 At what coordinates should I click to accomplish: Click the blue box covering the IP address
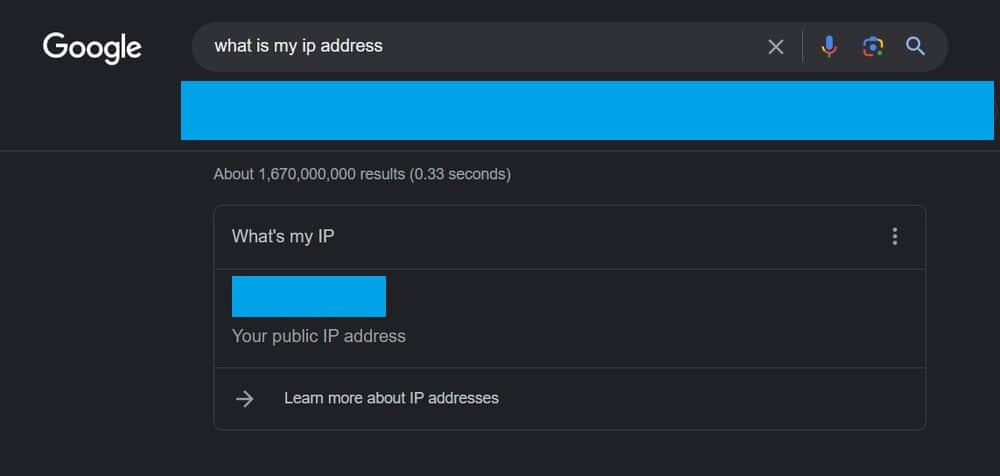[309, 296]
